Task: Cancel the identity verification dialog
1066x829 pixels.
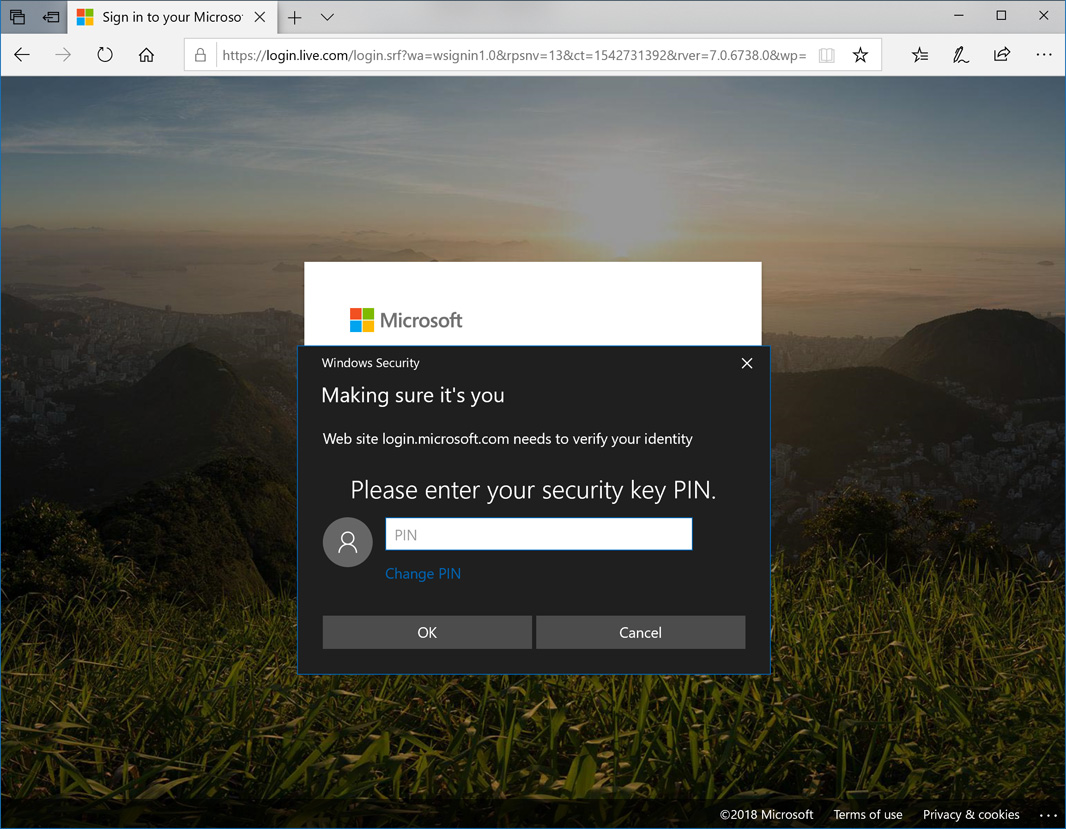Action: 640,632
